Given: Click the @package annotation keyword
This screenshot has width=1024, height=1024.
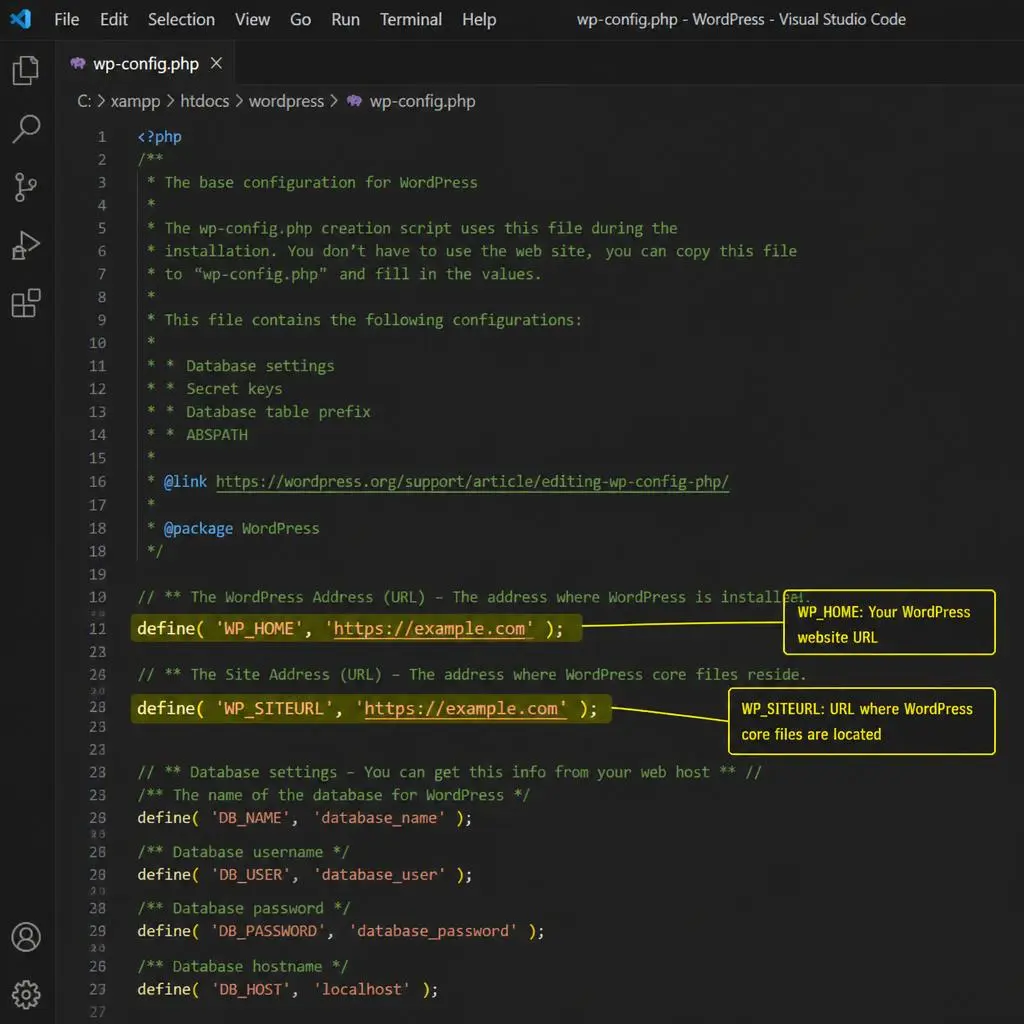Looking at the screenshot, I should coord(198,528).
